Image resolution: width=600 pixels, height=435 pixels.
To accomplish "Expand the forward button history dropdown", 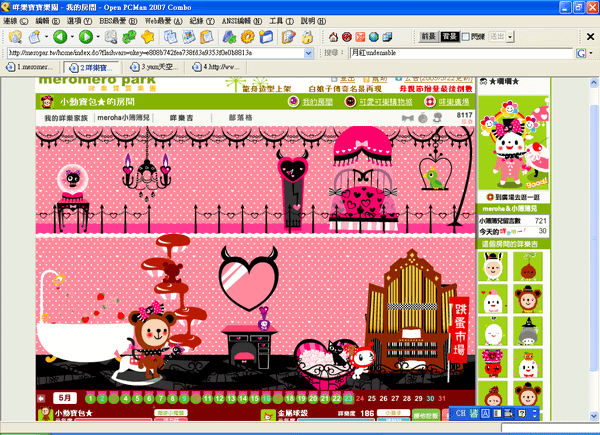I will (98, 37).
